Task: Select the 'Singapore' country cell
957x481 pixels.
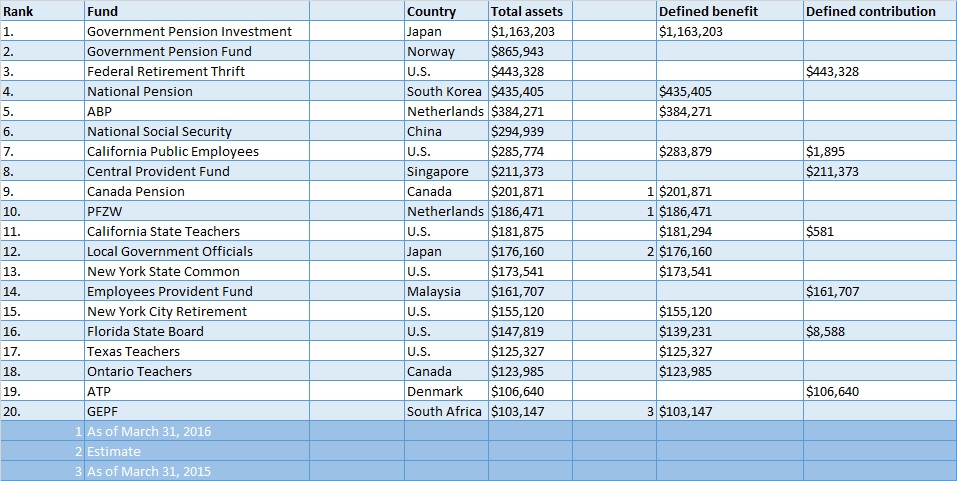Action: [x=446, y=172]
